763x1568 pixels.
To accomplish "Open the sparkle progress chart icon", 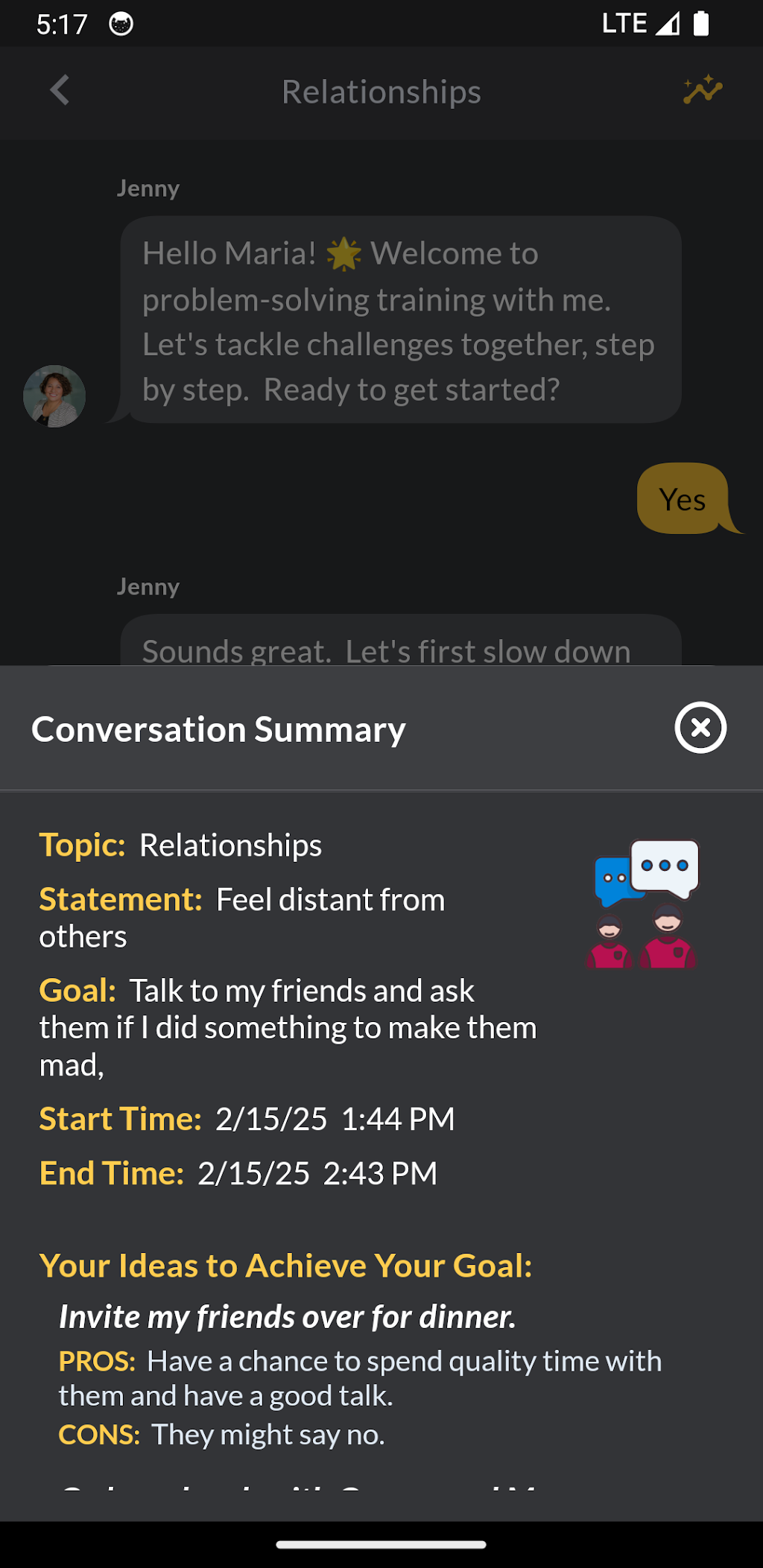I will click(x=703, y=90).
